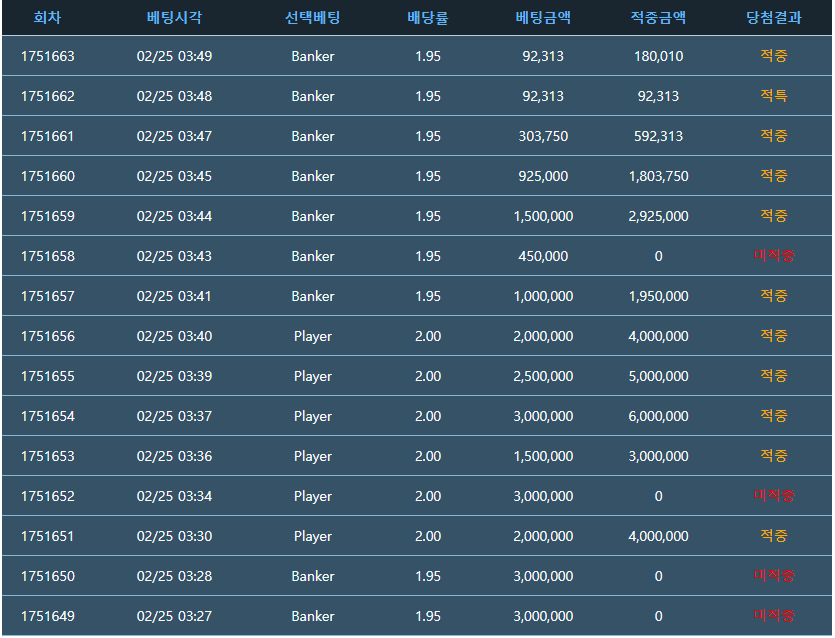The height and width of the screenshot is (638, 835).
Task: Click 적중 result in row 1751663
Action: click(x=774, y=56)
